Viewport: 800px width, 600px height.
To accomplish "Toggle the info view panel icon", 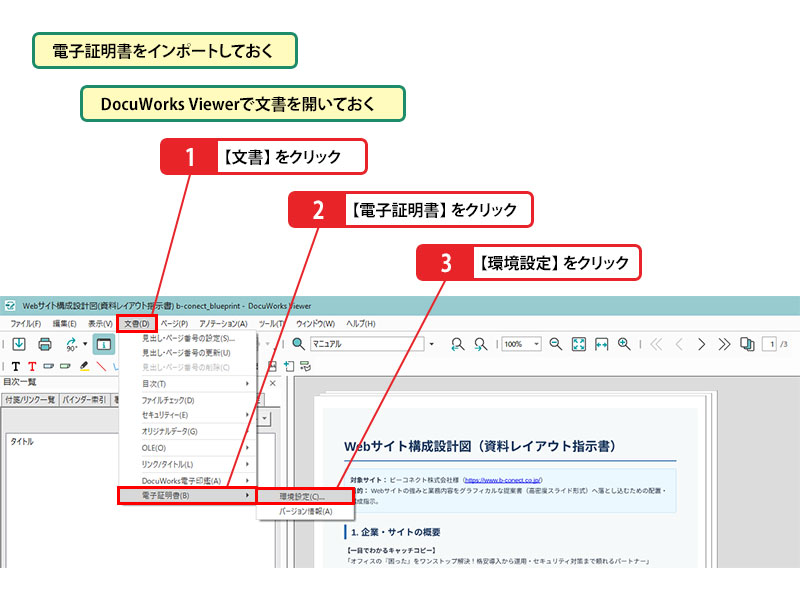I will 104,344.
